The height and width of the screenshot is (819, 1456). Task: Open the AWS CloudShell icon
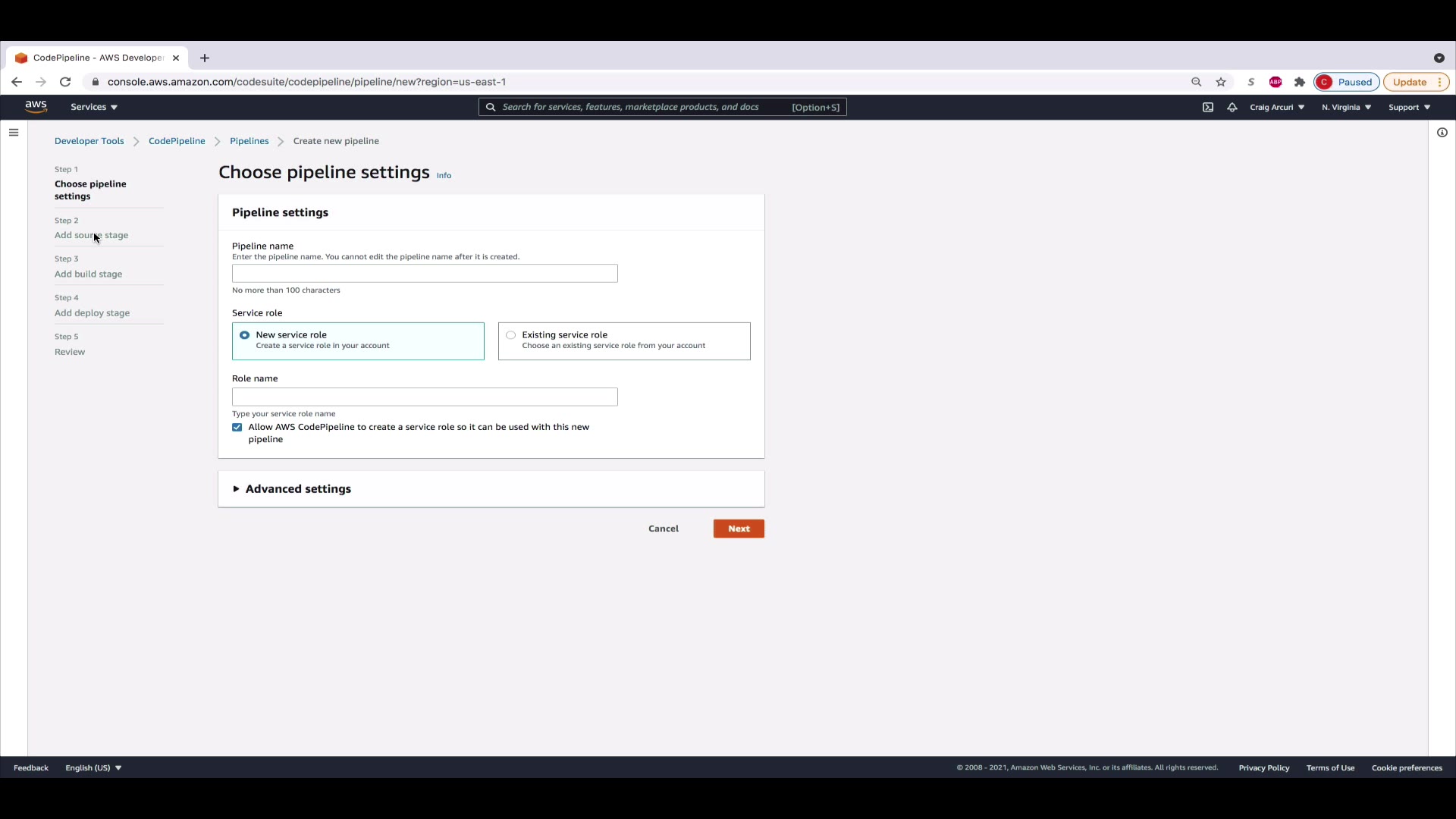1208,107
